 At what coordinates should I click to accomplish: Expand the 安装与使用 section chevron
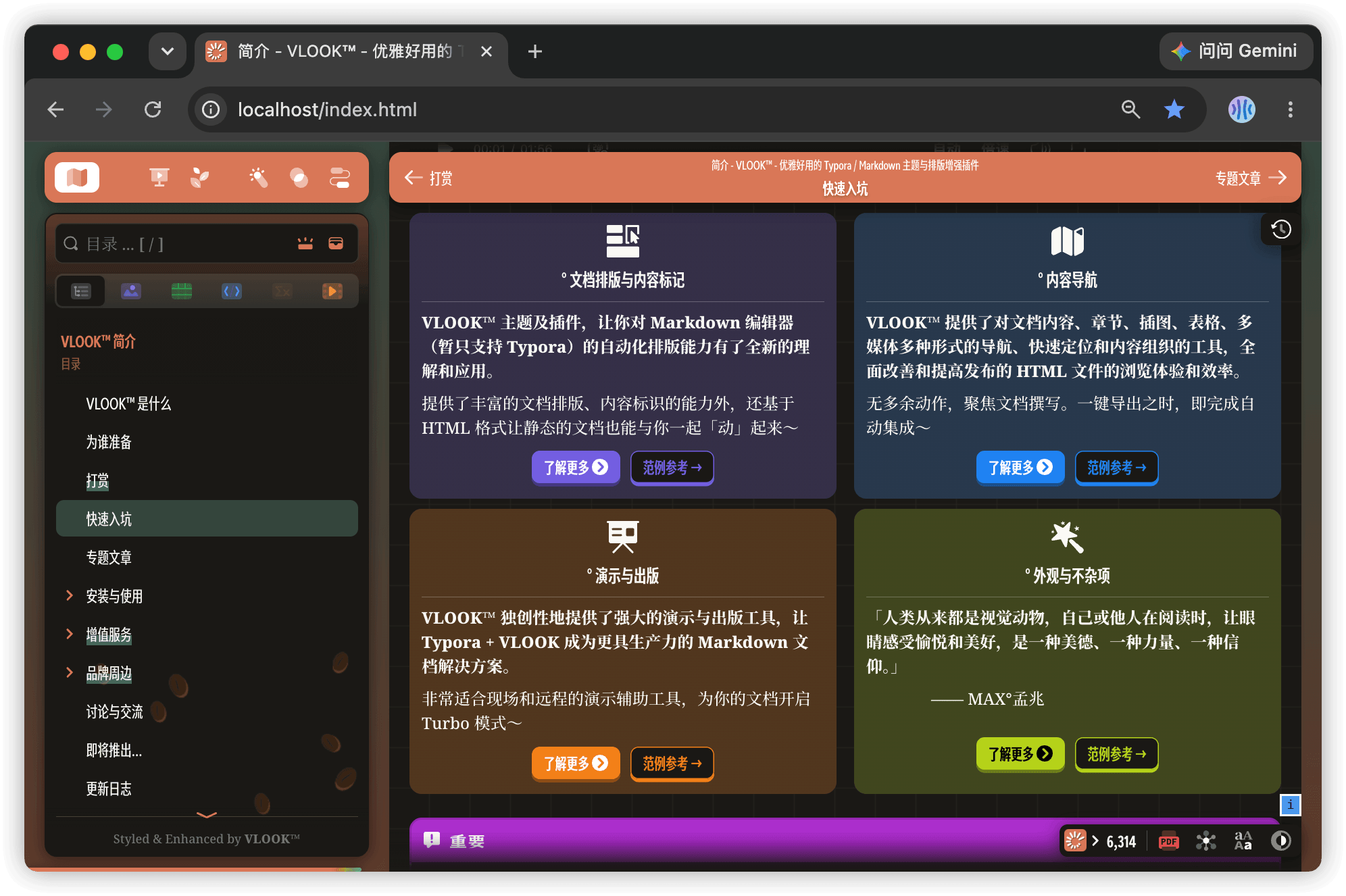click(x=69, y=595)
